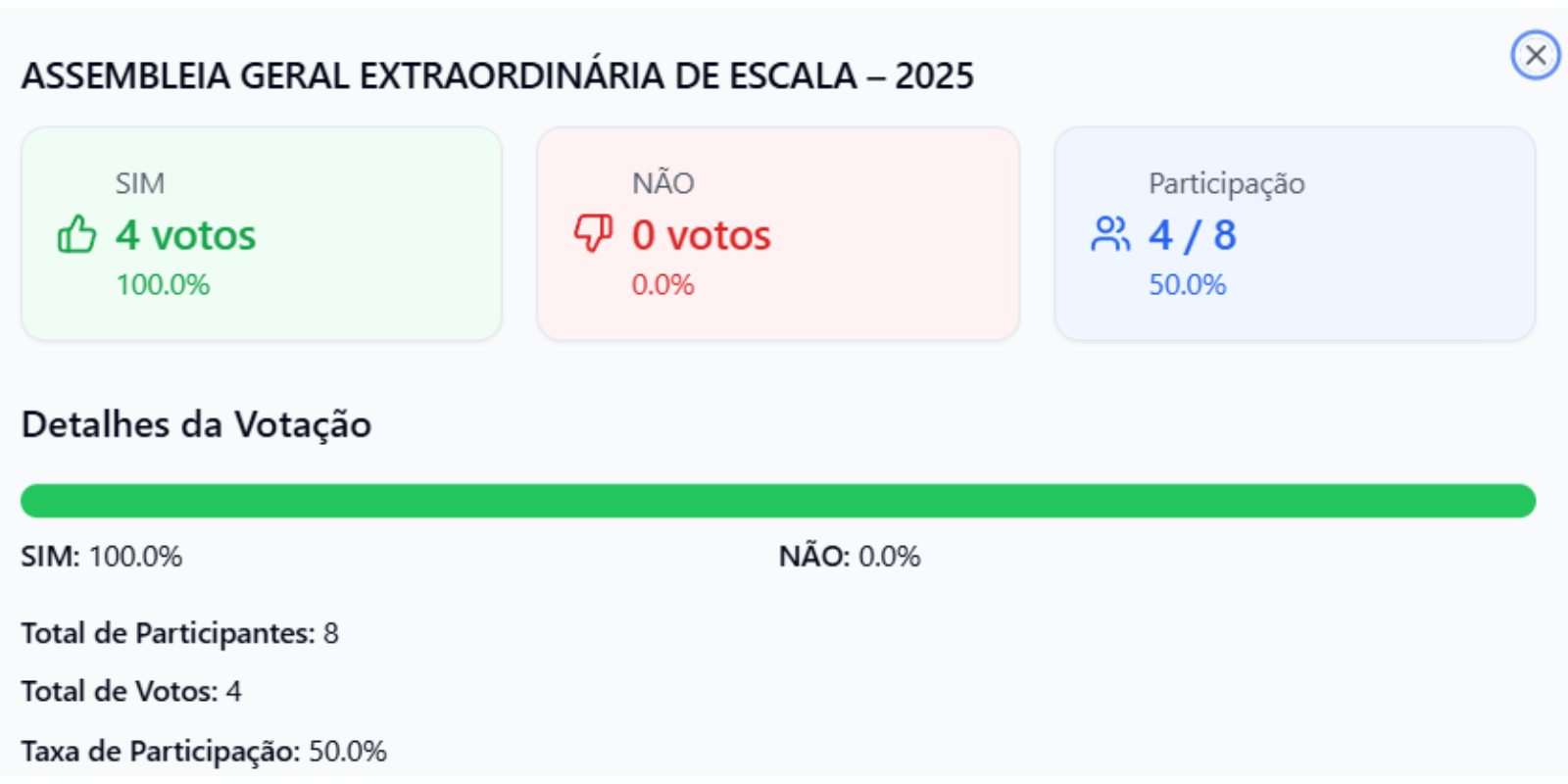Click the red thumbs-down NÃO icon
This screenshot has height=784, width=1568.
click(593, 234)
